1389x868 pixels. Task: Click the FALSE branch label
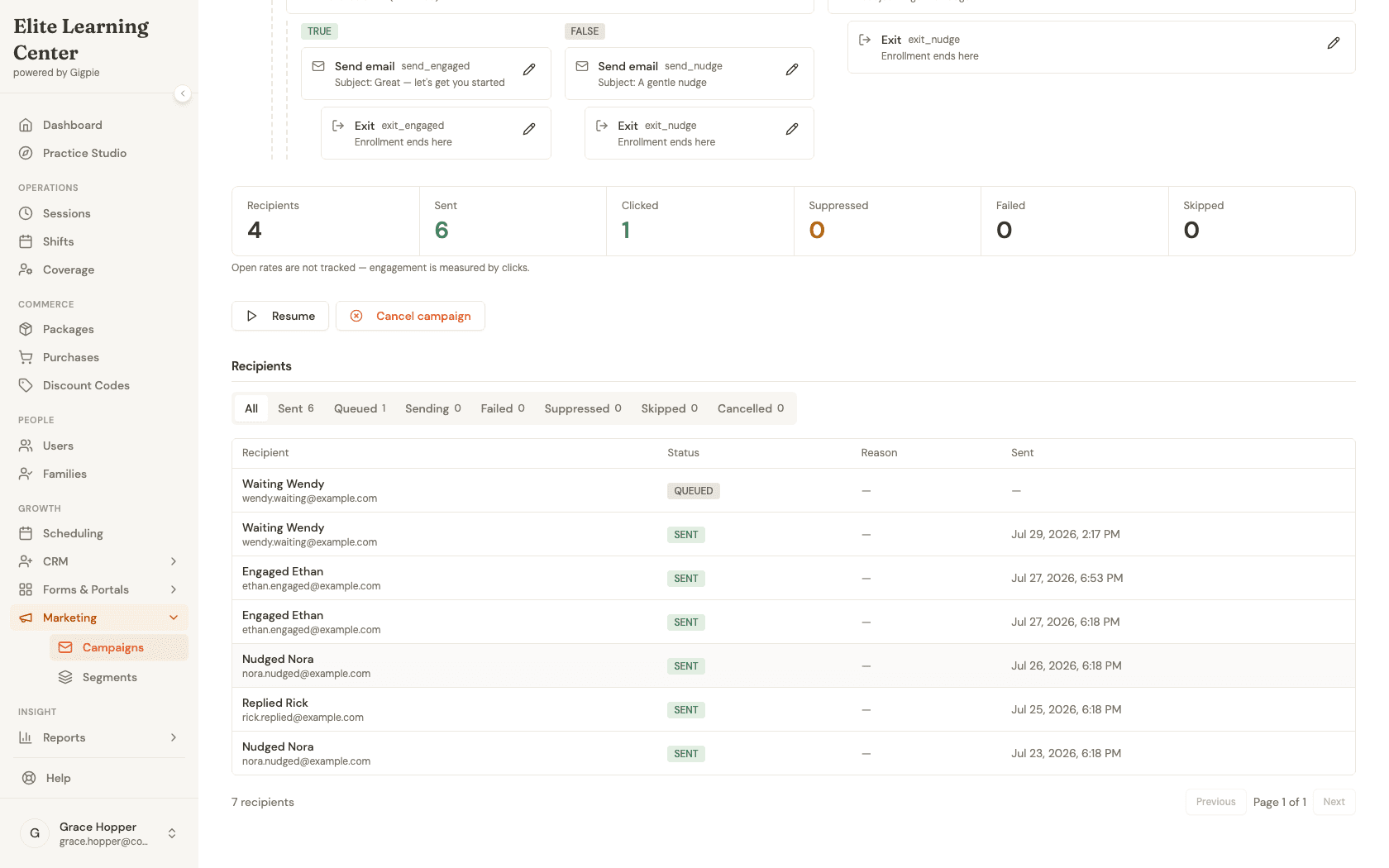(x=585, y=31)
